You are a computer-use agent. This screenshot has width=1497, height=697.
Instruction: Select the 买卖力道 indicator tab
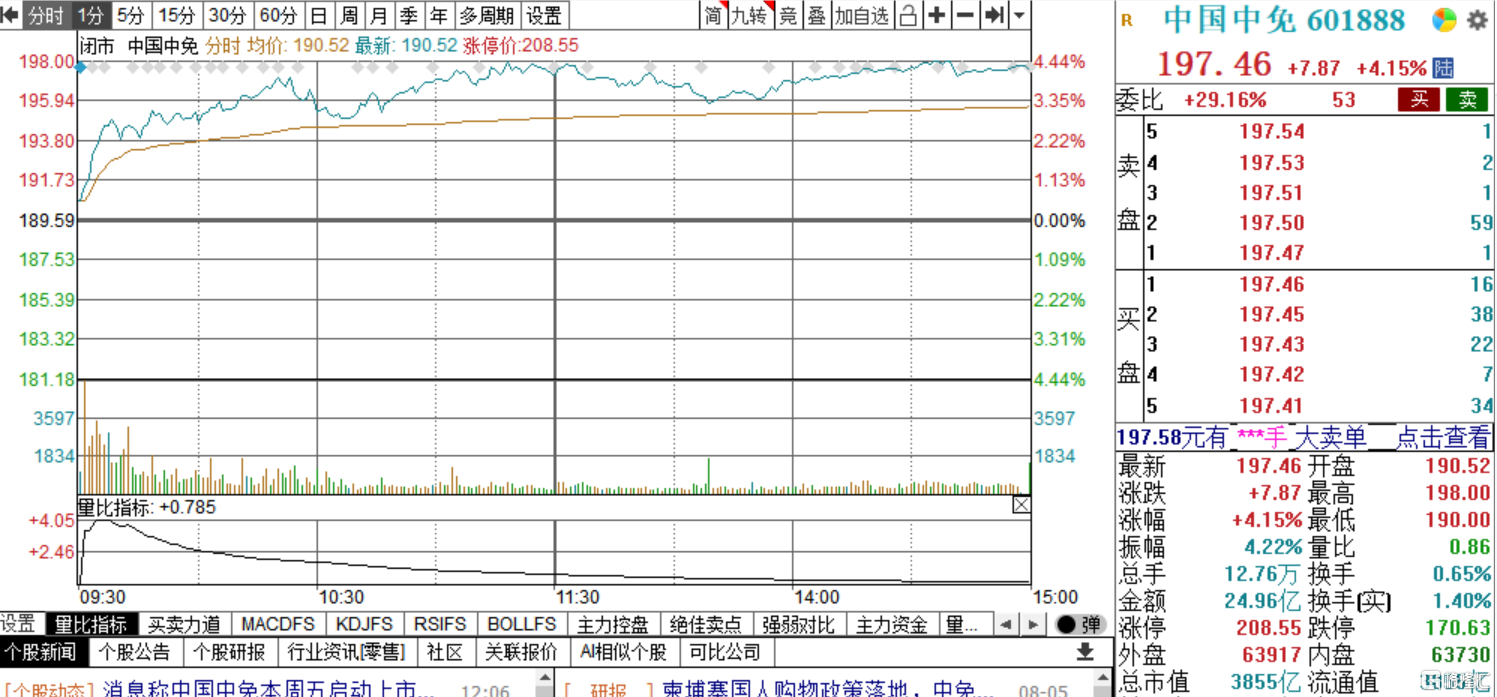[x=184, y=624]
